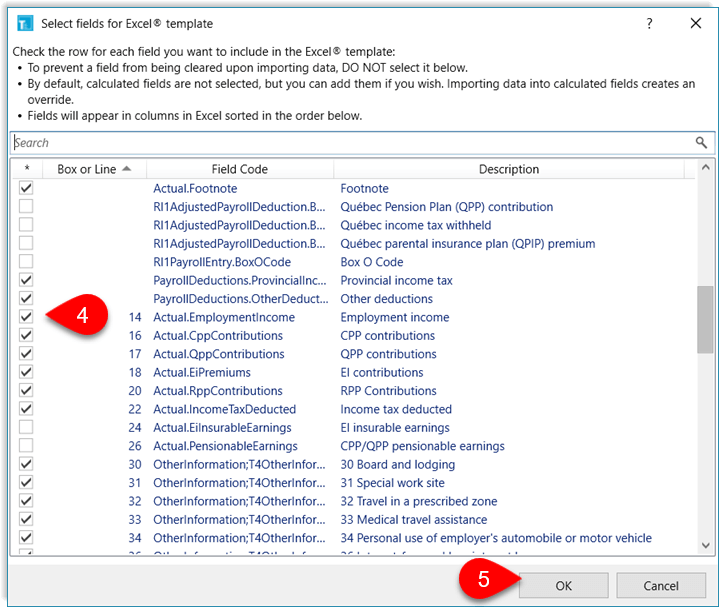Check the Québec income tax withheld checkbox
Viewport: 719px width, 607px height.
pos(26,225)
